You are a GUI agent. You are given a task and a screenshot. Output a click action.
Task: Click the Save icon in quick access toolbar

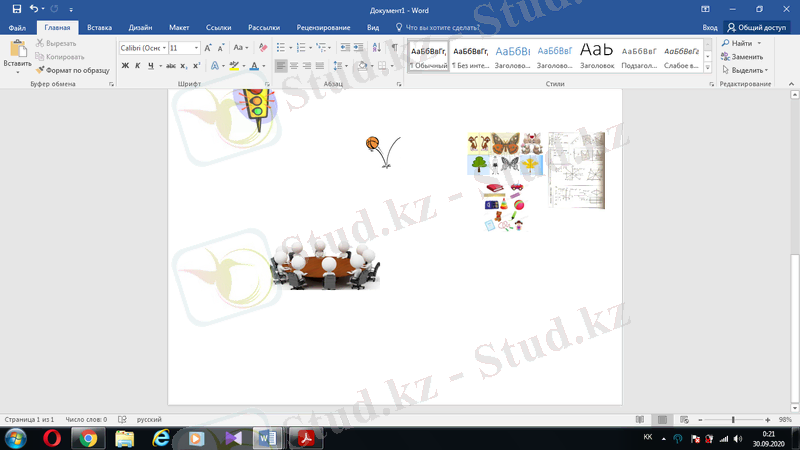(x=17, y=8)
